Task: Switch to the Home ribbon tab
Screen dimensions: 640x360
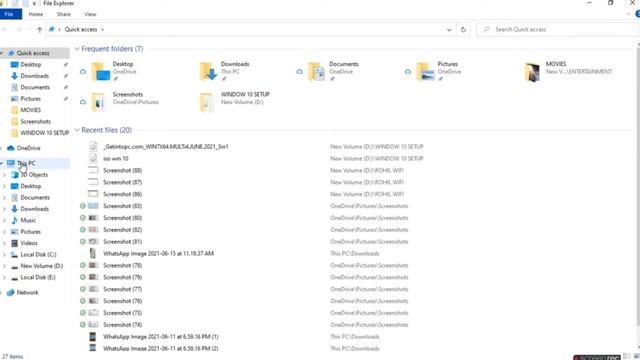Action: click(36, 14)
